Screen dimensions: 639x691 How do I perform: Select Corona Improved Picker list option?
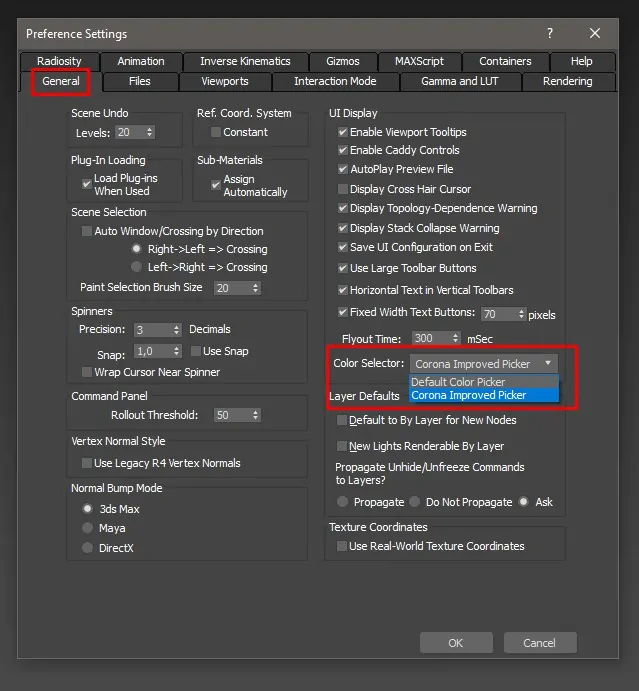point(469,395)
